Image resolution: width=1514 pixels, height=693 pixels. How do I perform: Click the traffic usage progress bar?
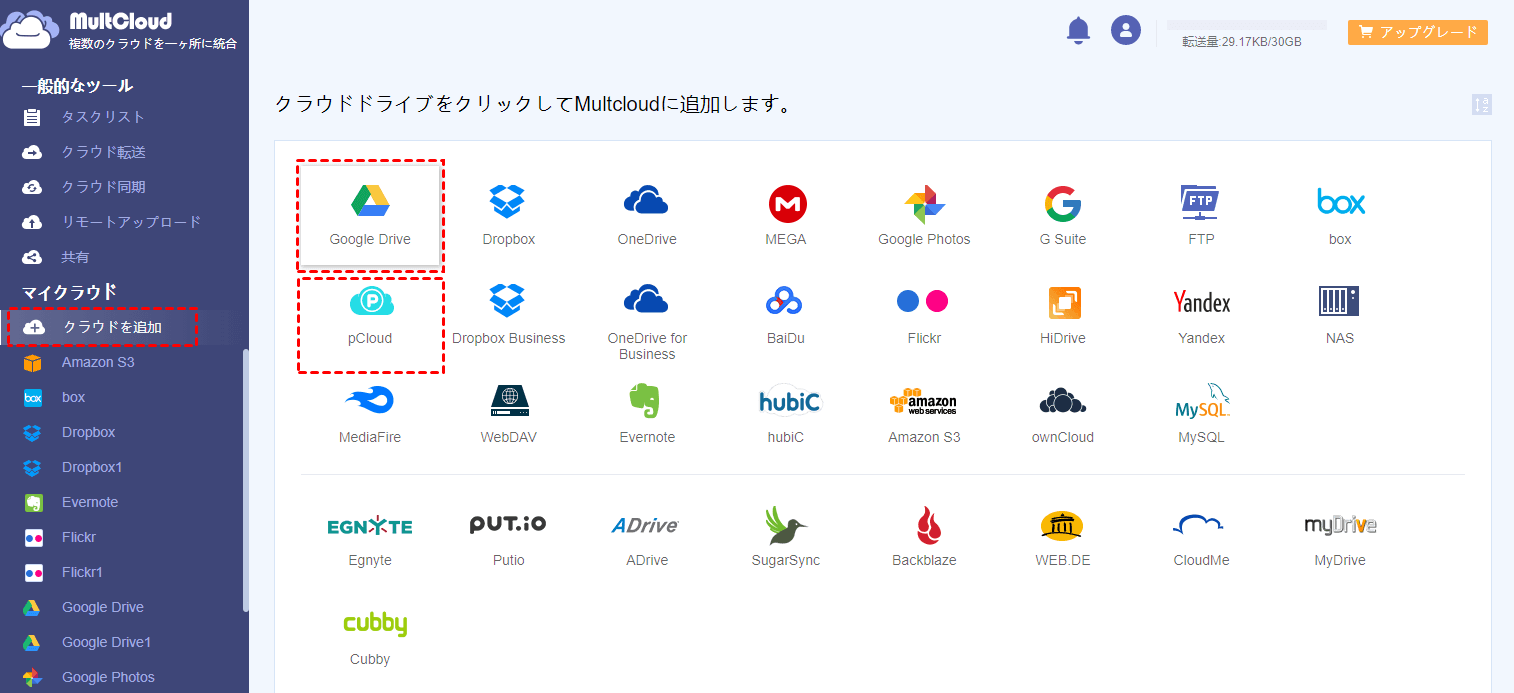[1247, 25]
